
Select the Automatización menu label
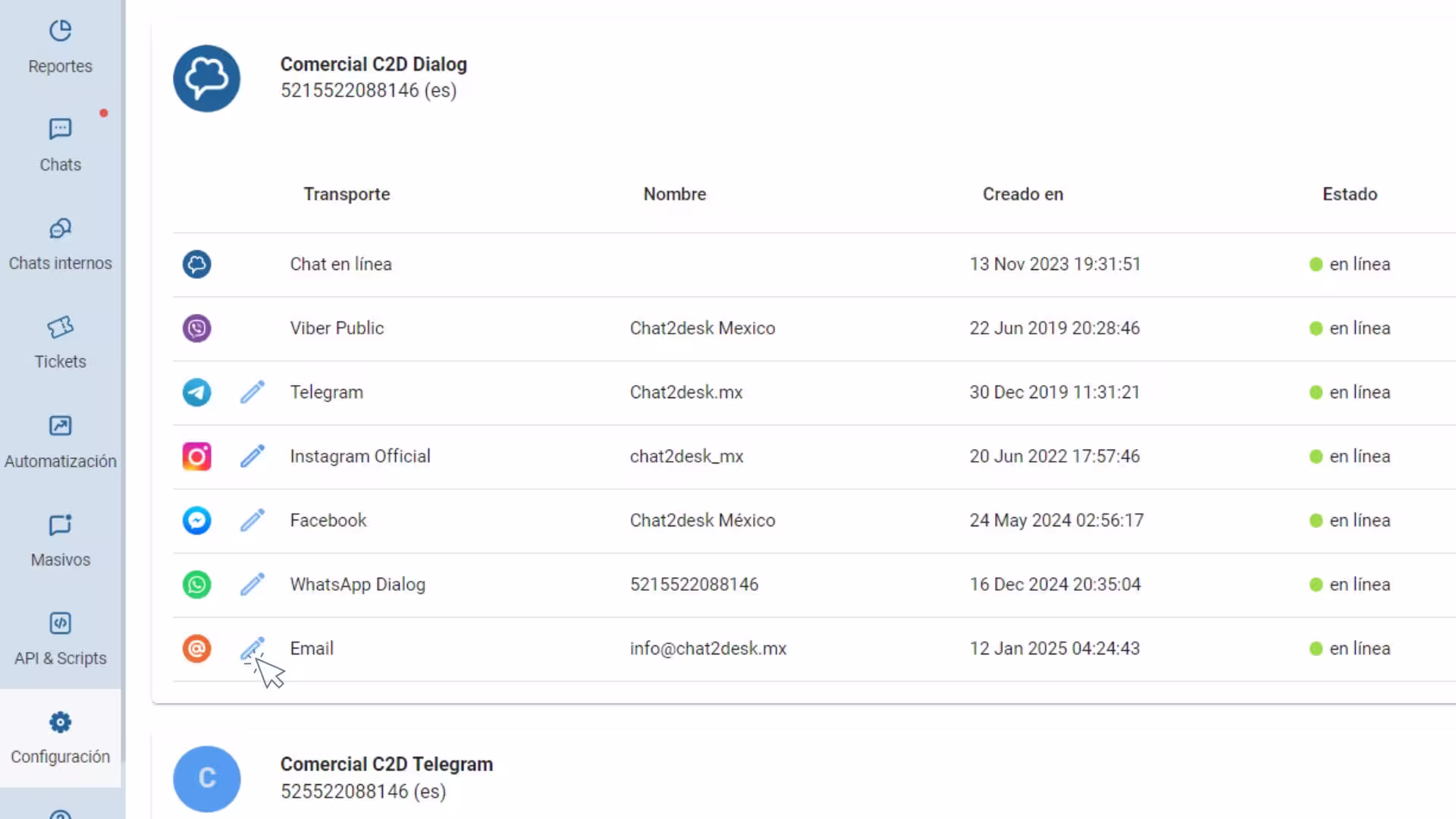click(x=61, y=461)
